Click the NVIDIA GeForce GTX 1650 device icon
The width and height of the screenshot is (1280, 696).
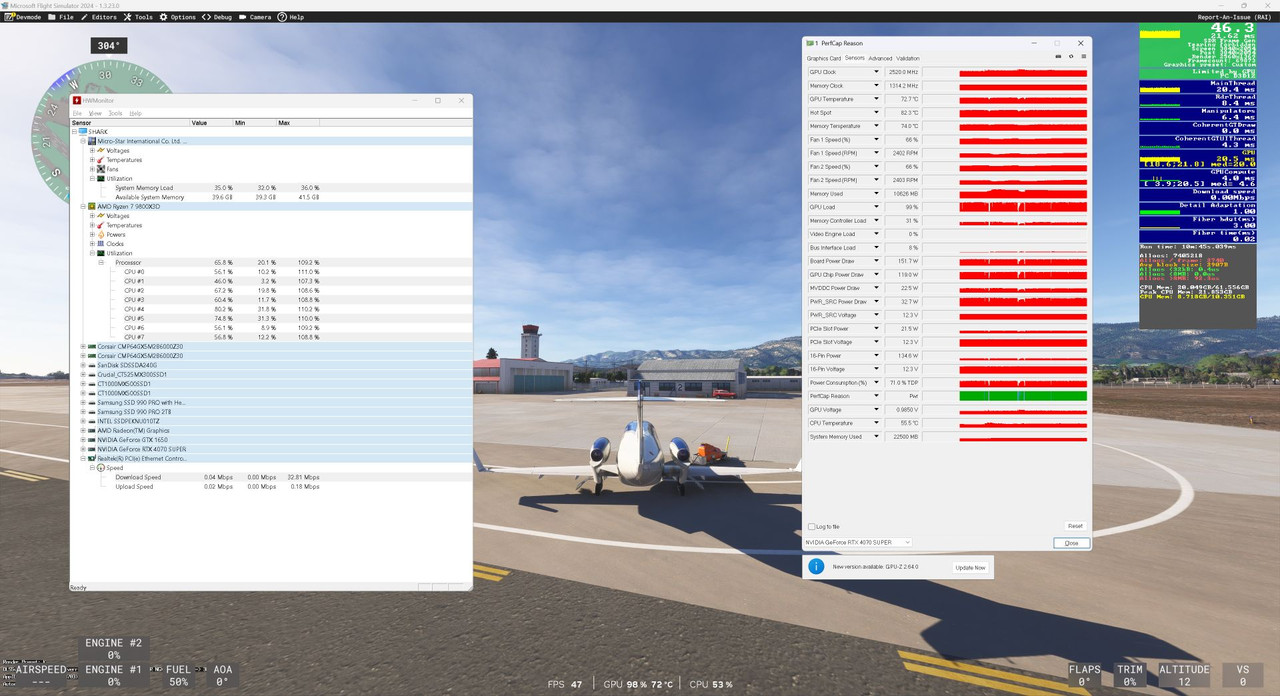92,440
